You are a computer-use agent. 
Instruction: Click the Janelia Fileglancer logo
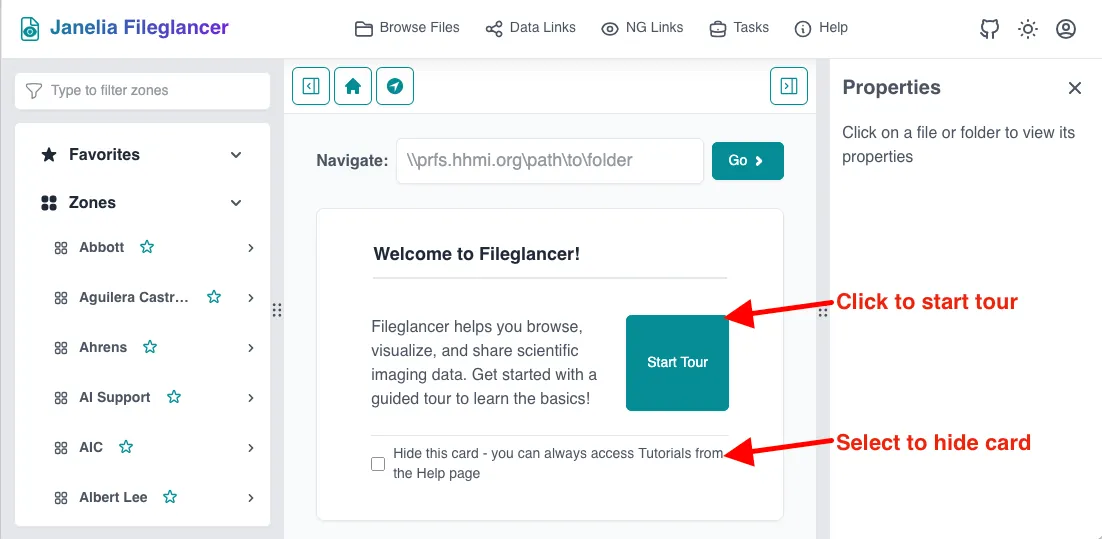(x=124, y=28)
